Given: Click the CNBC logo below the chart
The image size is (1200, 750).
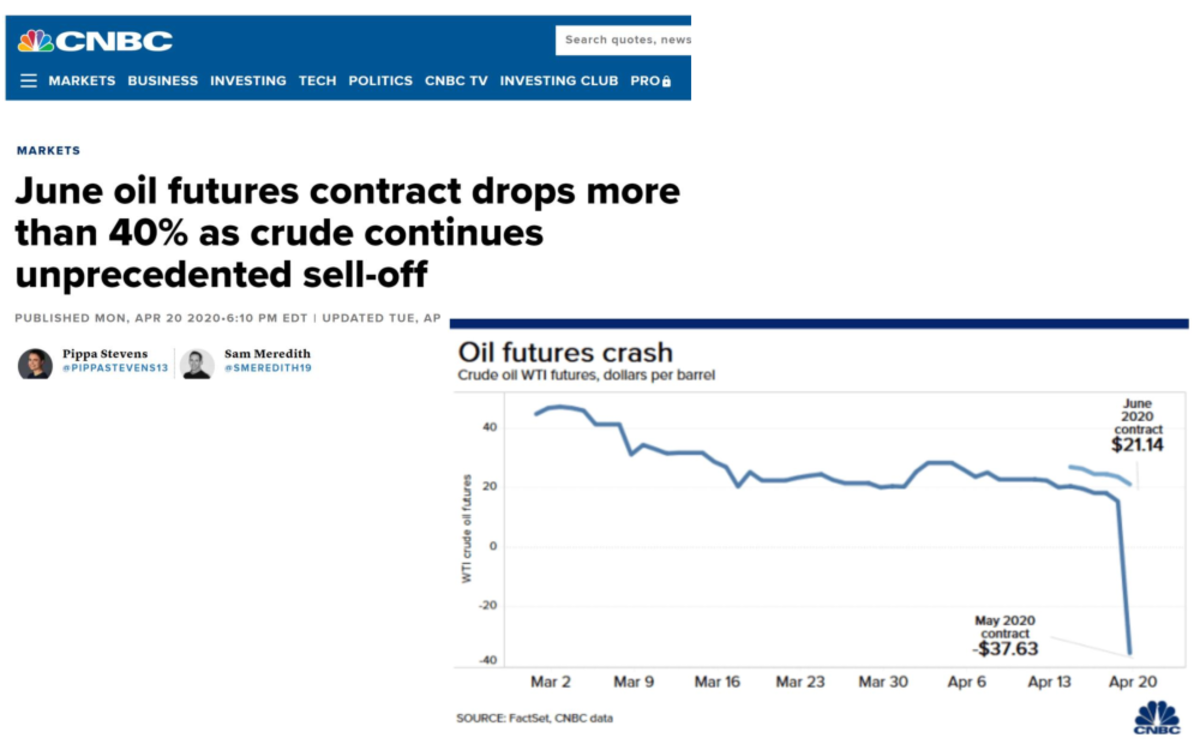Looking at the screenshot, I should click(x=1157, y=718).
